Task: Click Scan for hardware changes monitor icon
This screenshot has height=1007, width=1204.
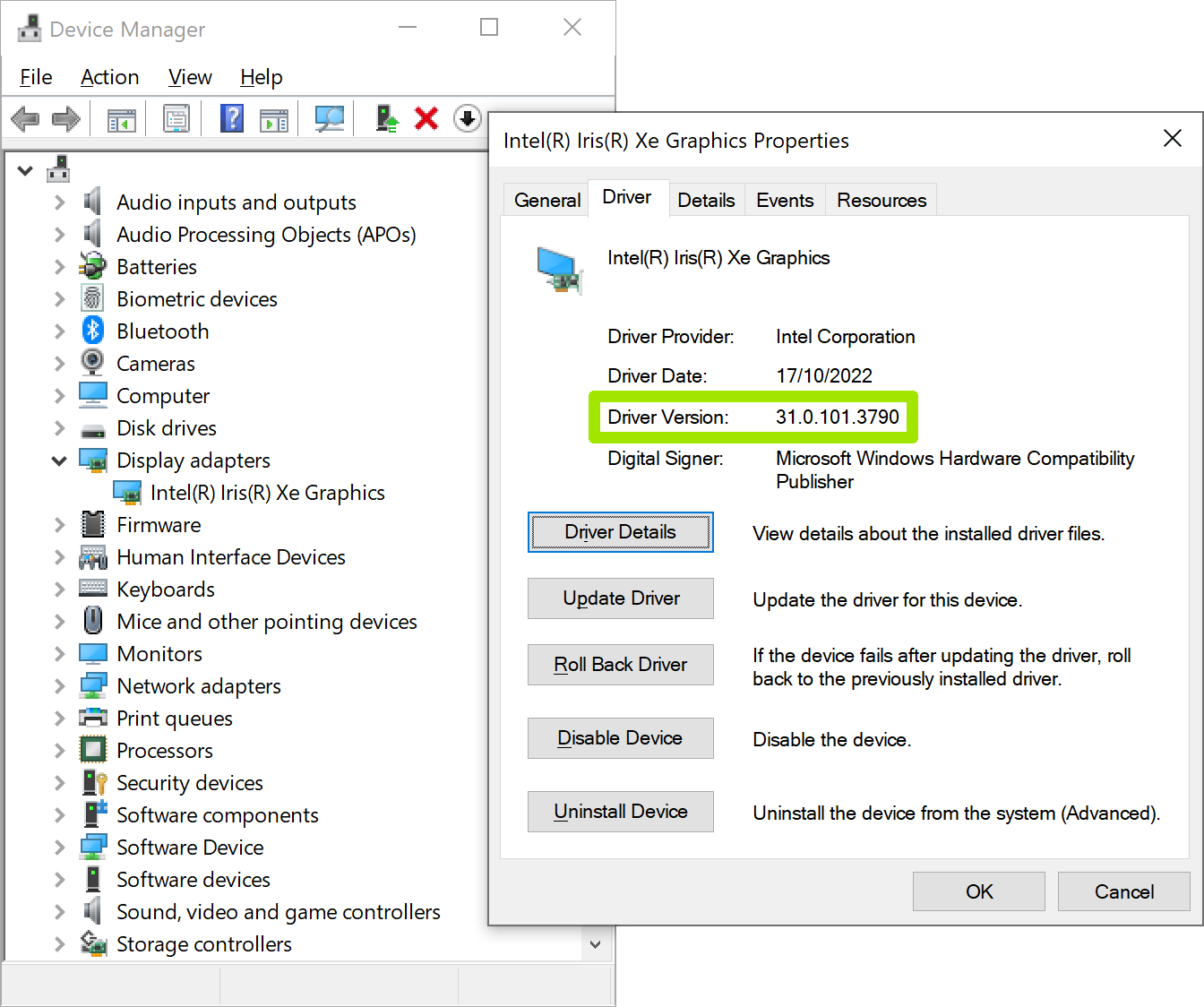Action: coord(330,118)
